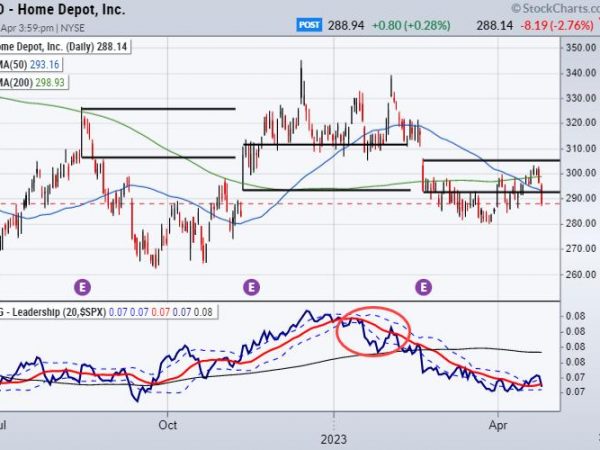Click the +0.80 (+0.28%) change value
Viewport: 600px width, 450px height.
point(411,26)
